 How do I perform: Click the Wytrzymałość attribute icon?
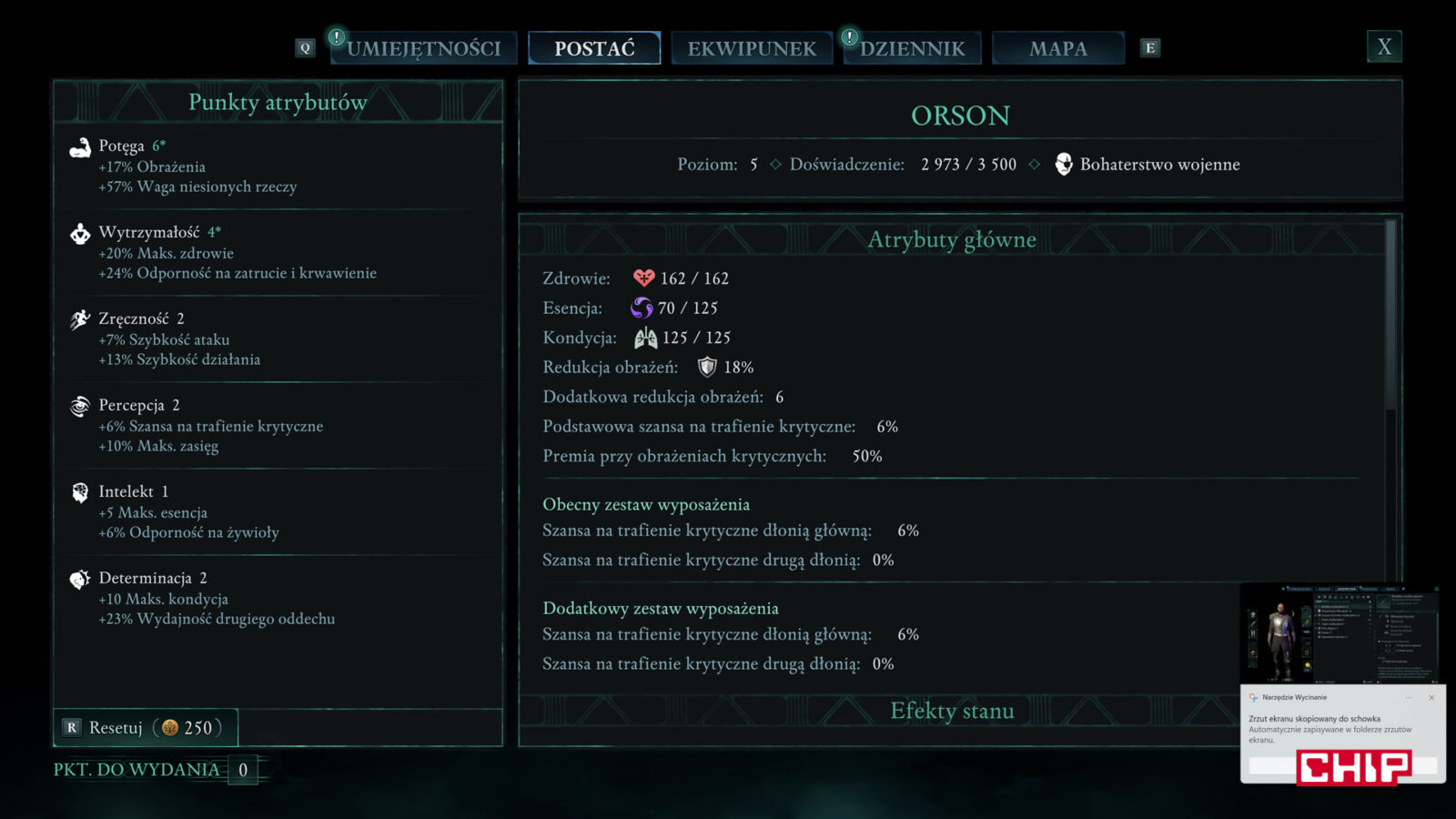(x=80, y=234)
